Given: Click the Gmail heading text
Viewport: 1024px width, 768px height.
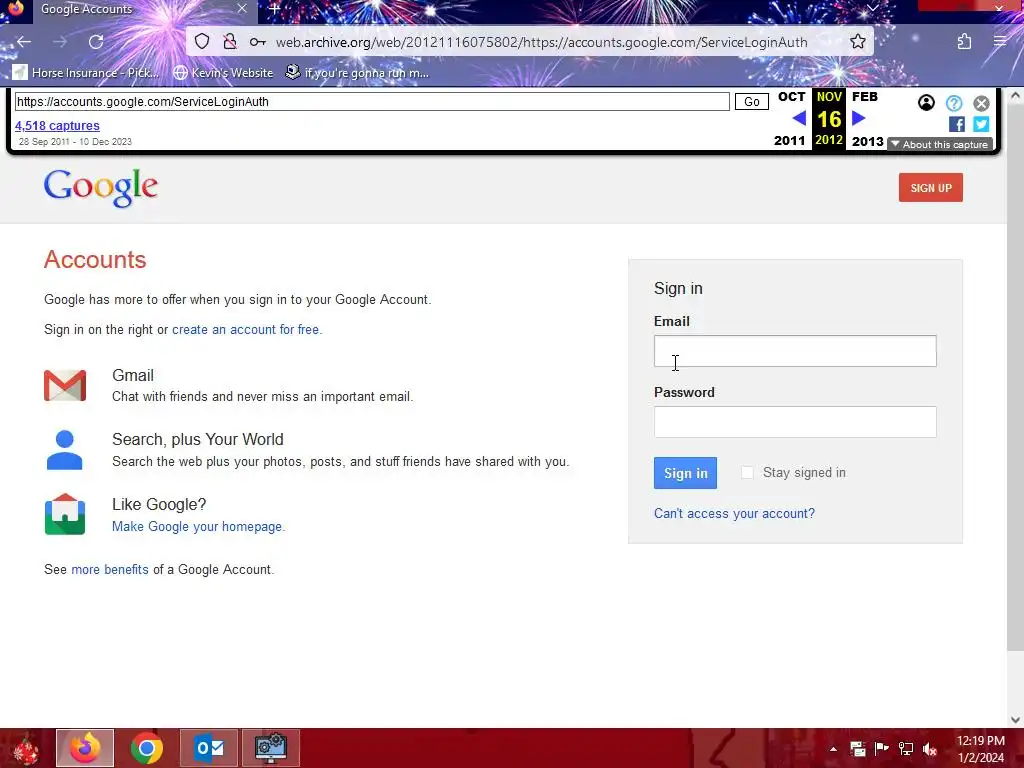Looking at the screenshot, I should coord(133,376).
